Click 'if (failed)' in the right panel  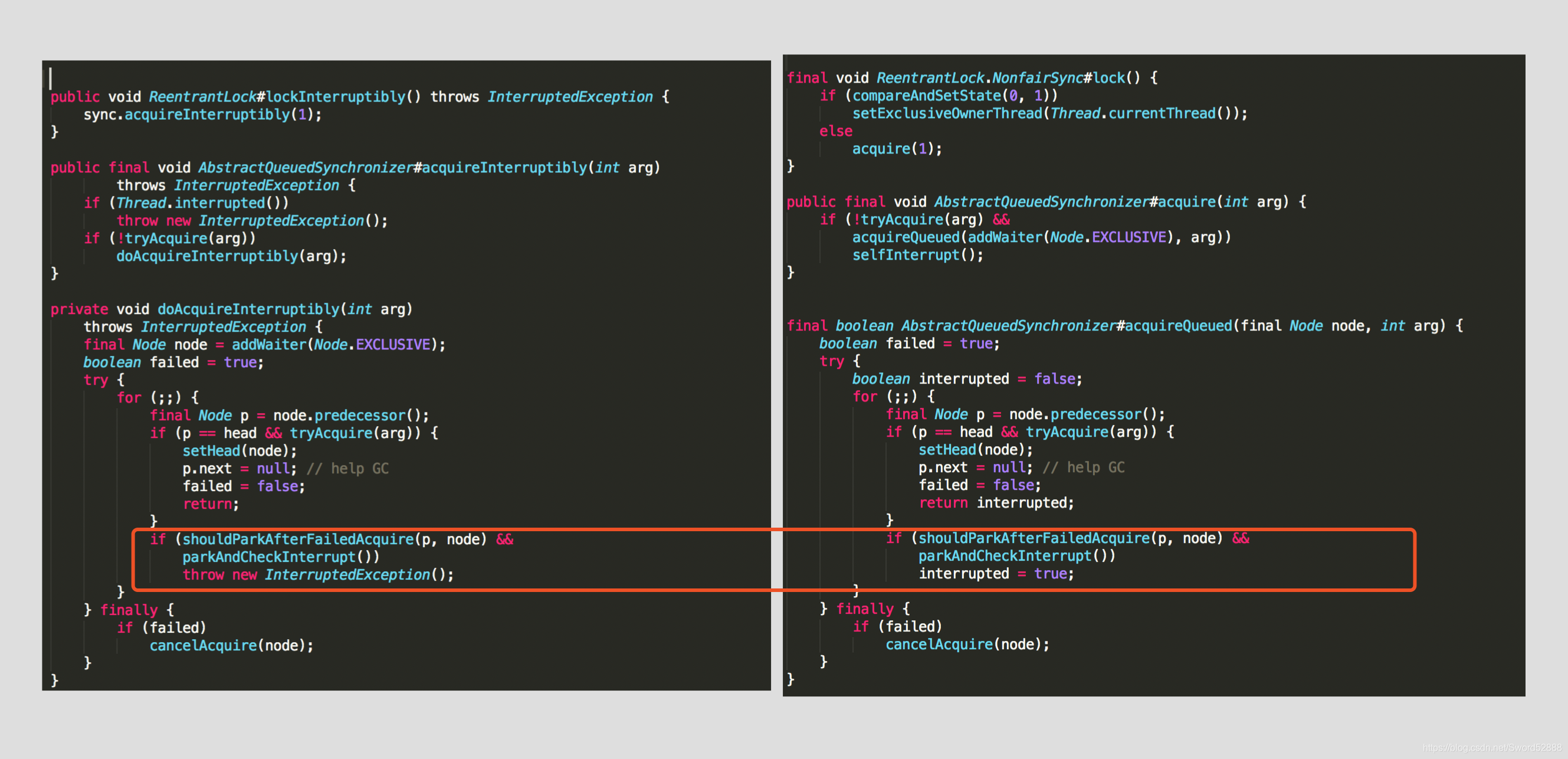897,626
